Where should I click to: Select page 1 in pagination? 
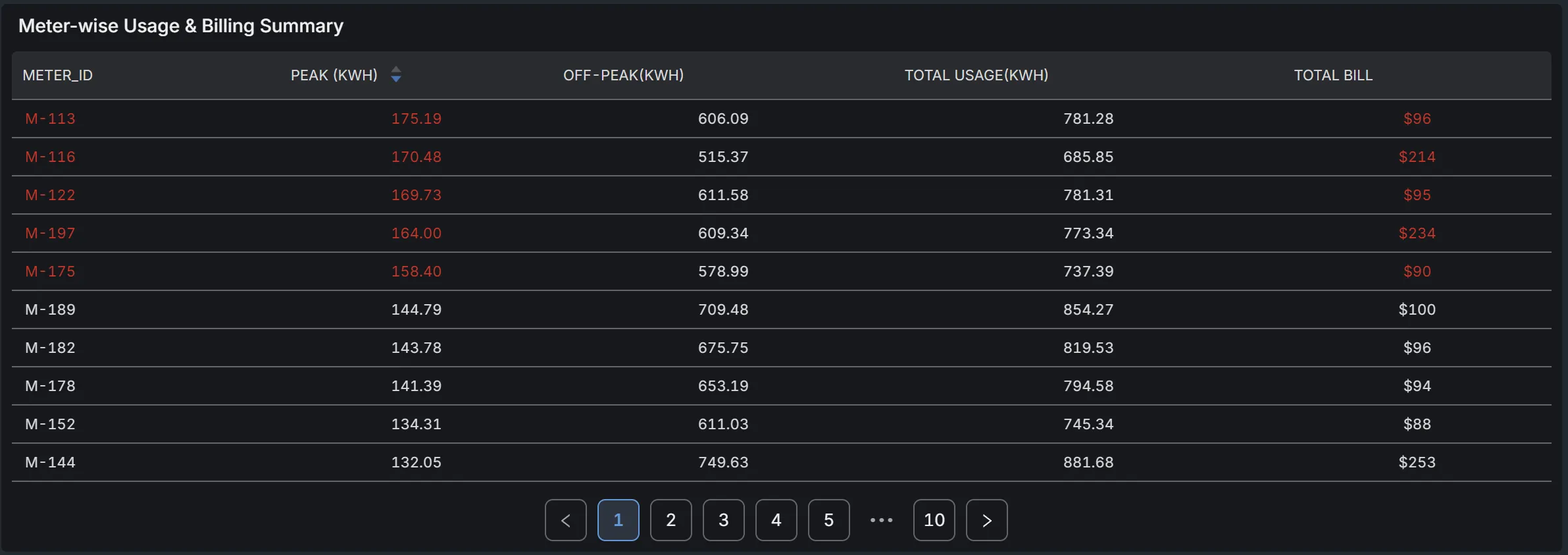coord(618,520)
